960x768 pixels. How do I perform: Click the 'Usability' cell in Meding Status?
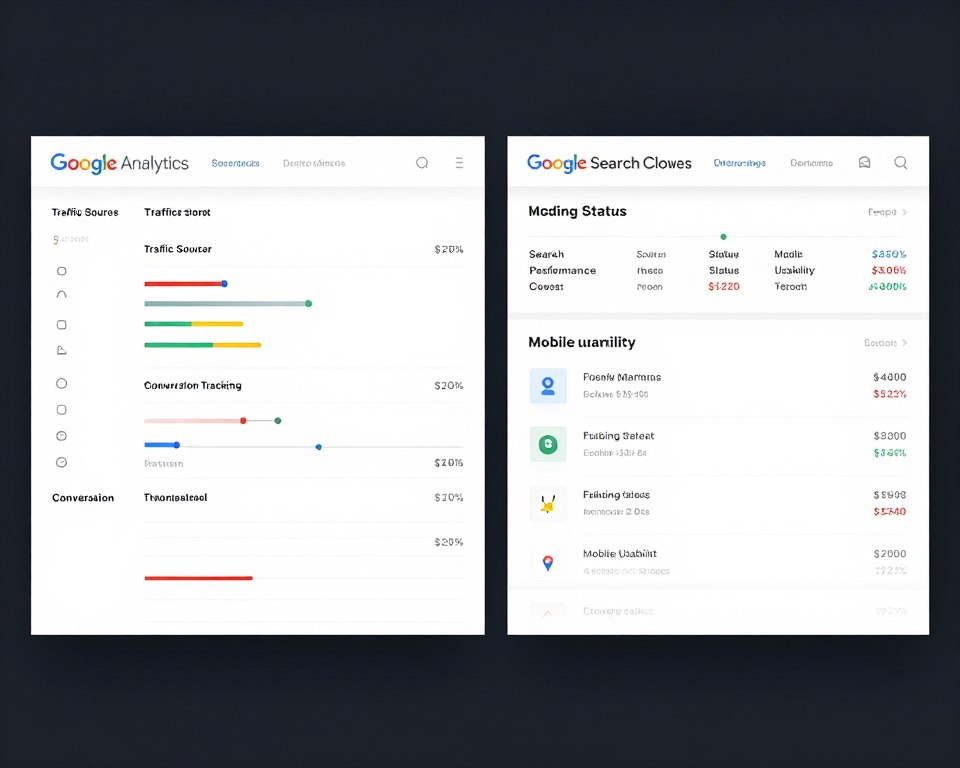coord(795,271)
